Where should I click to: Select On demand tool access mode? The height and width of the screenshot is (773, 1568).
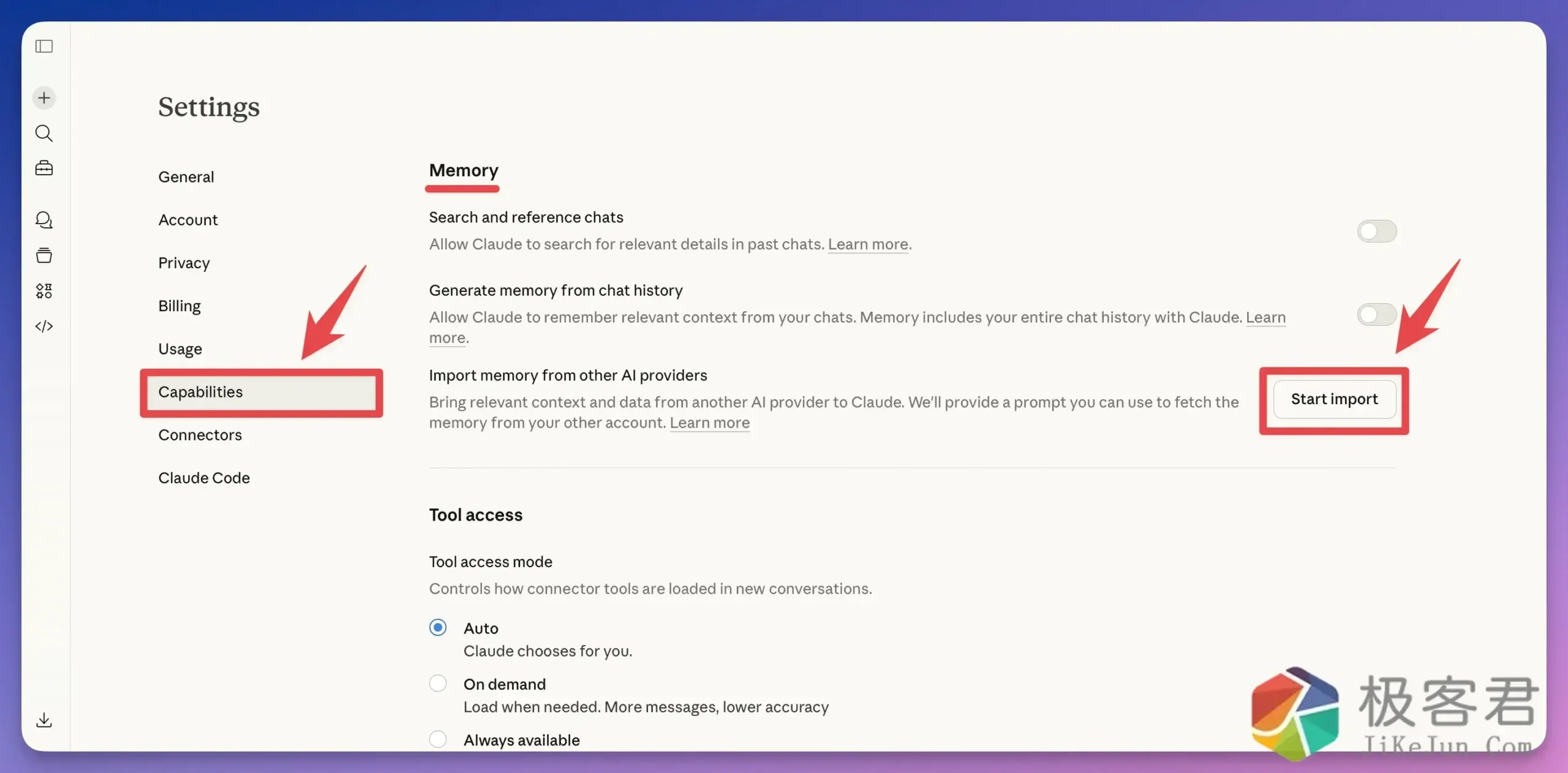pyautogui.click(x=438, y=684)
